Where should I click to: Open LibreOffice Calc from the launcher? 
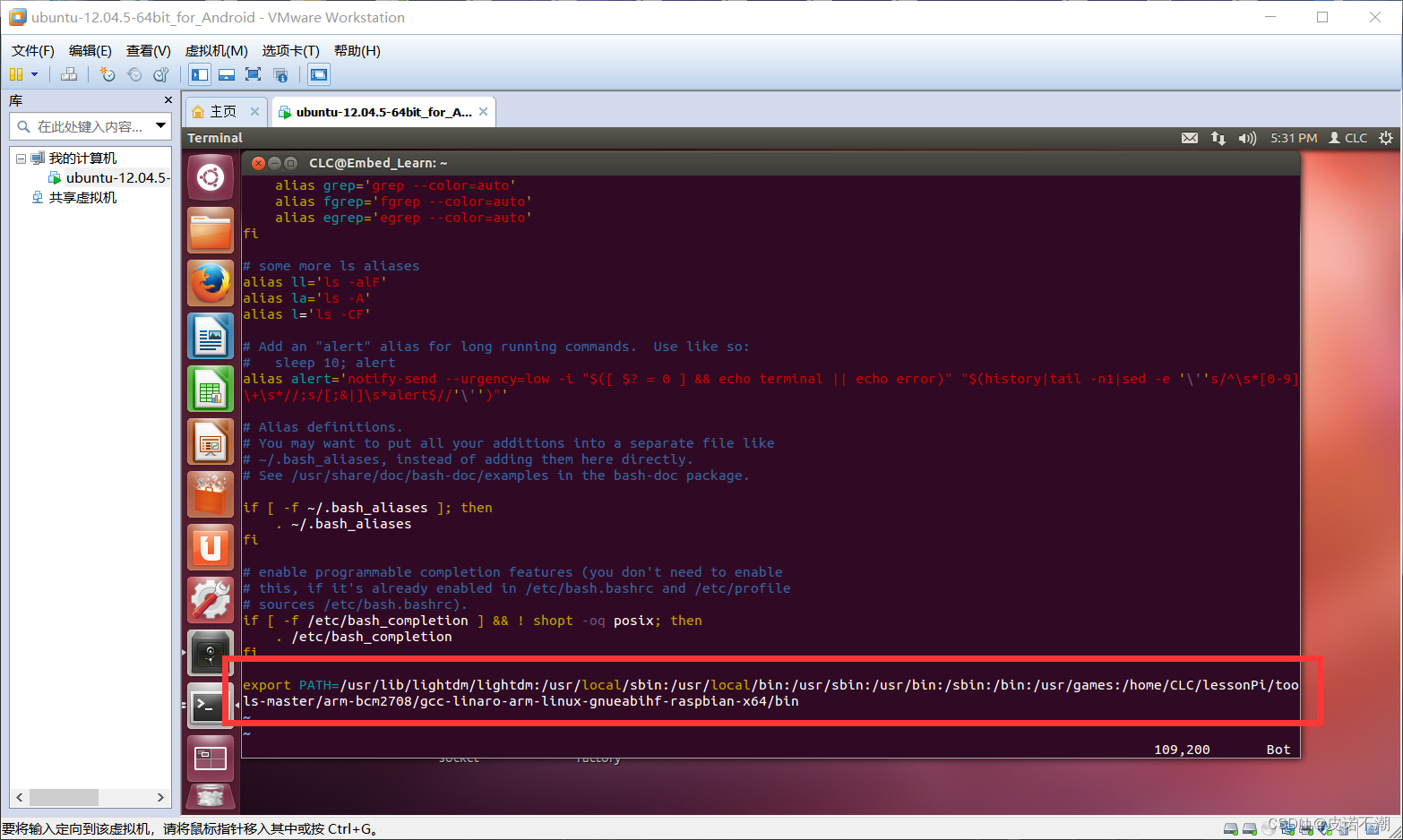click(211, 389)
